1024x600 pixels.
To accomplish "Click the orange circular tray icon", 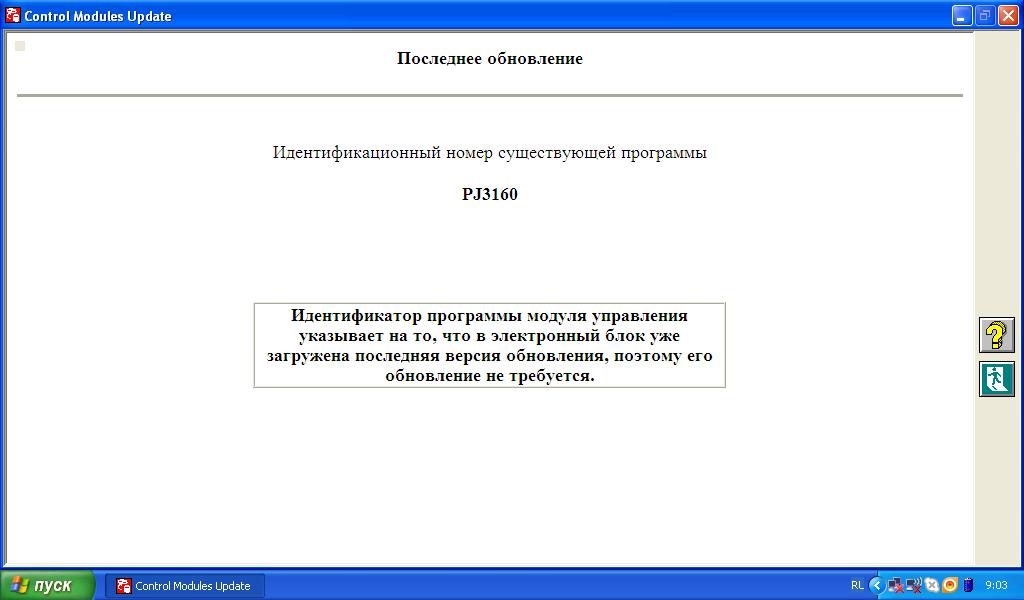I will [x=950, y=585].
